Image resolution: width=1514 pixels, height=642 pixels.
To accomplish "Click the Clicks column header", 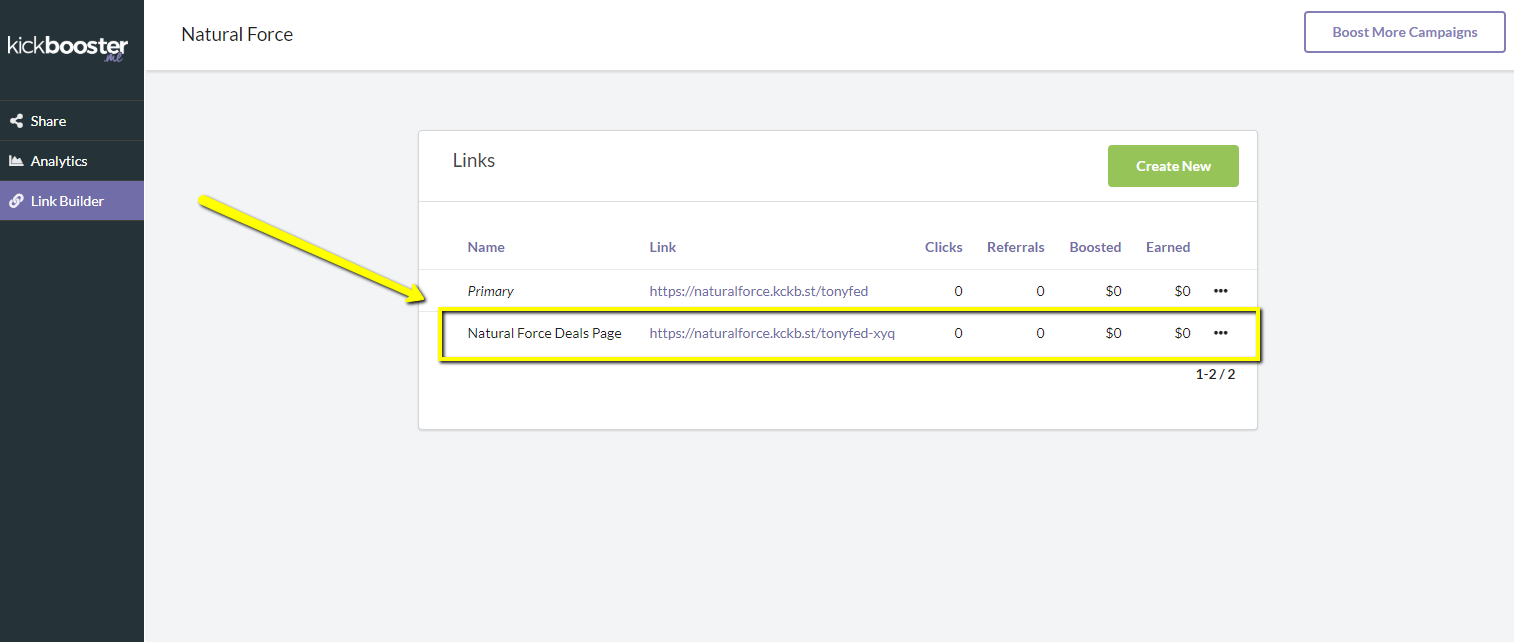I will pos(943,247).
